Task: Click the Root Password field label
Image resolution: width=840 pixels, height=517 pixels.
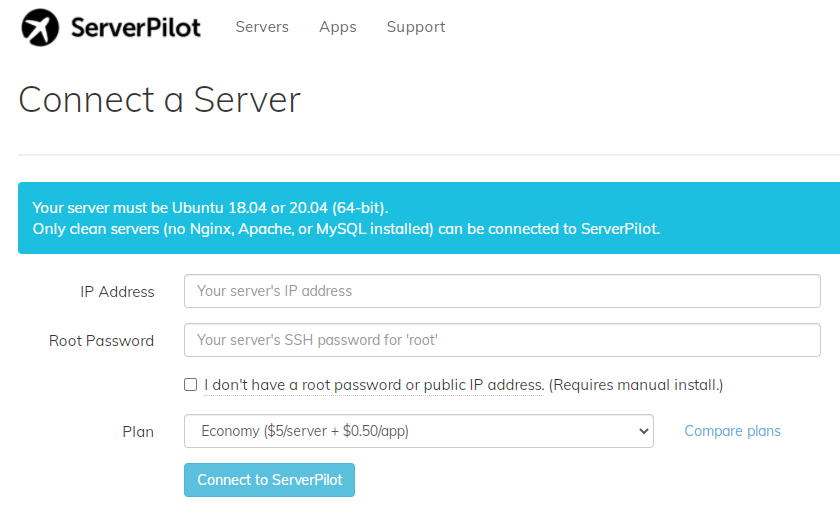Action: coord(101,341)
